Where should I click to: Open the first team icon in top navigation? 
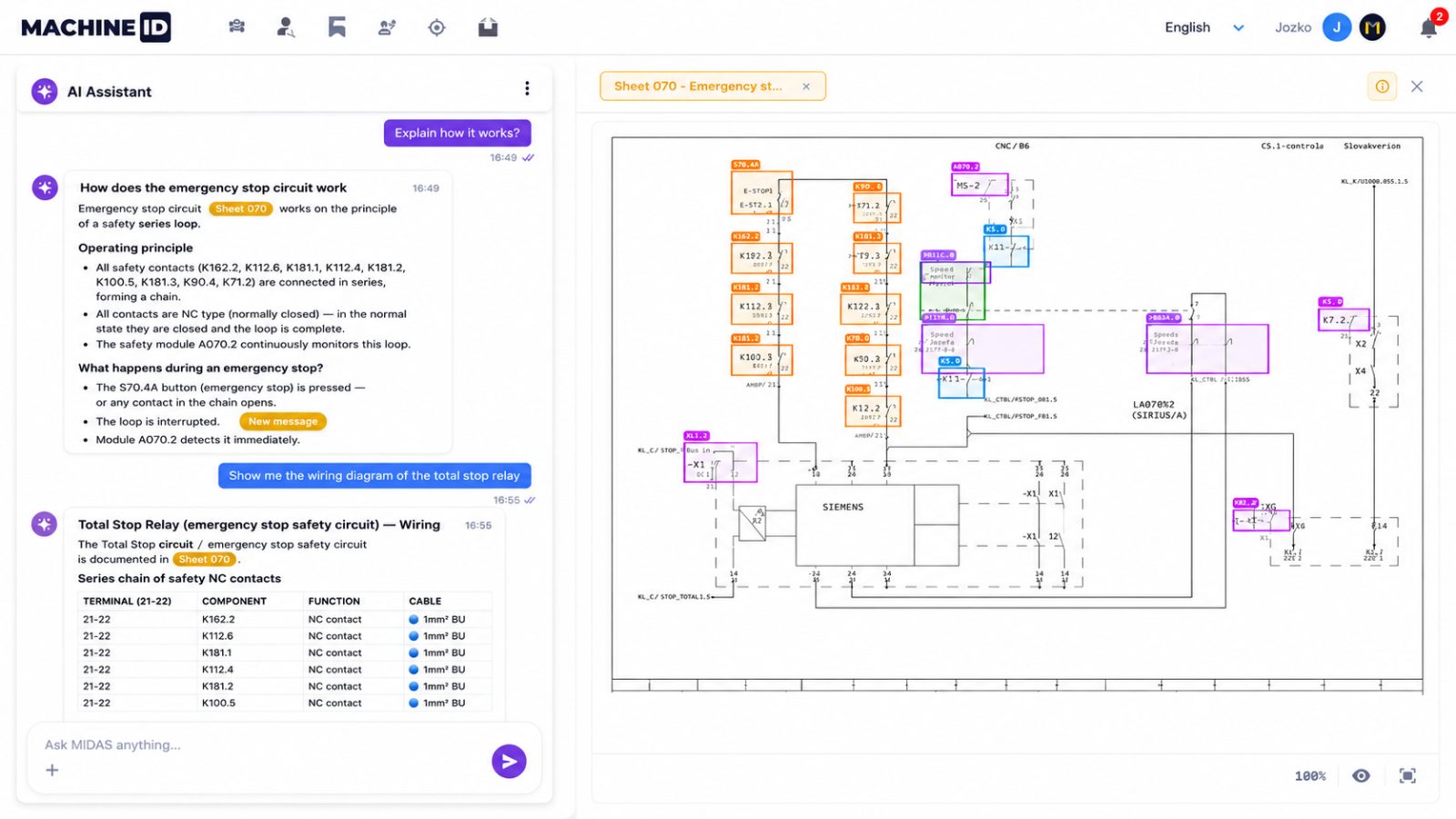click(x=237, y=26)
